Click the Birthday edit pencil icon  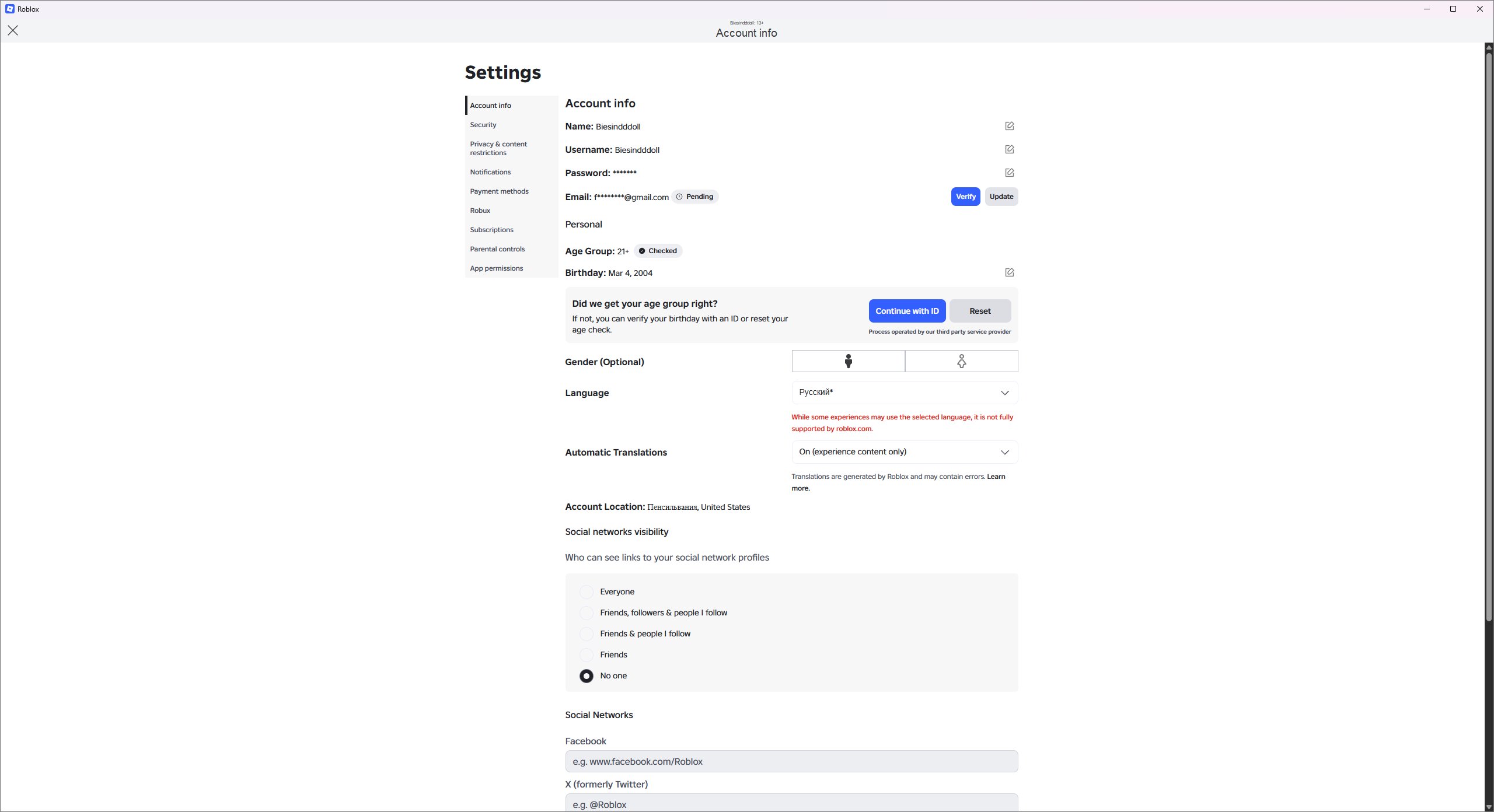point(1009,272)
